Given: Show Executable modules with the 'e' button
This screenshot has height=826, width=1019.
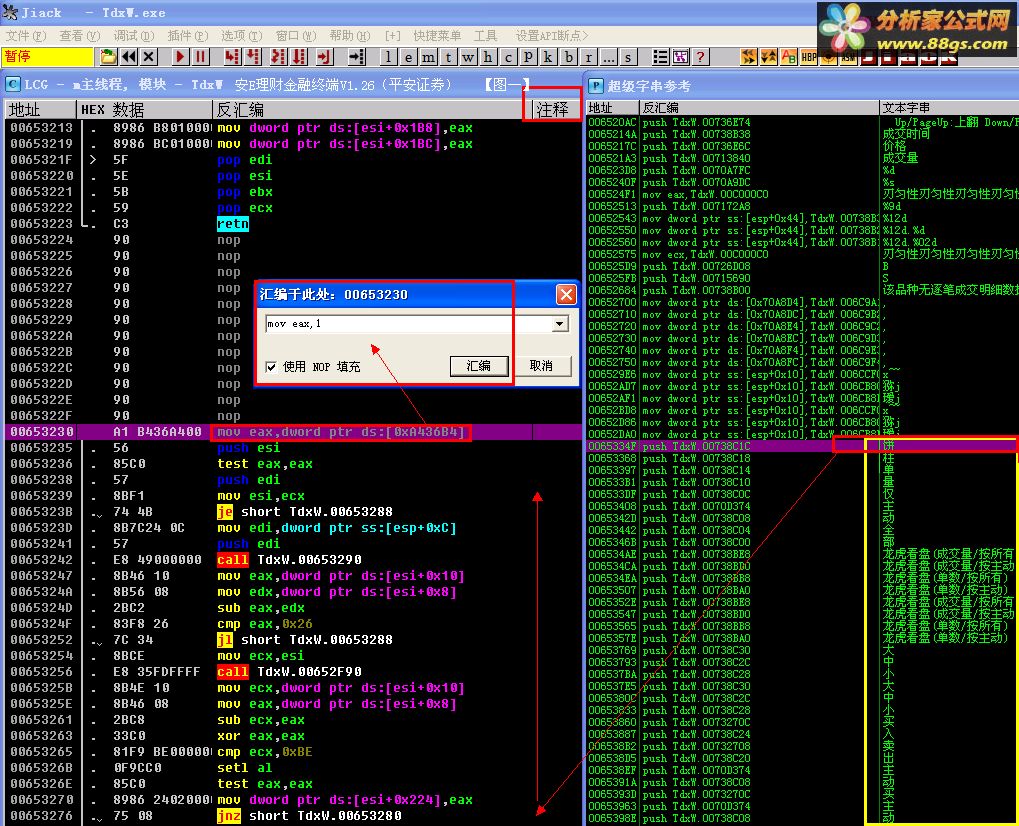Looking at the screenshot, I should (408, 57).
